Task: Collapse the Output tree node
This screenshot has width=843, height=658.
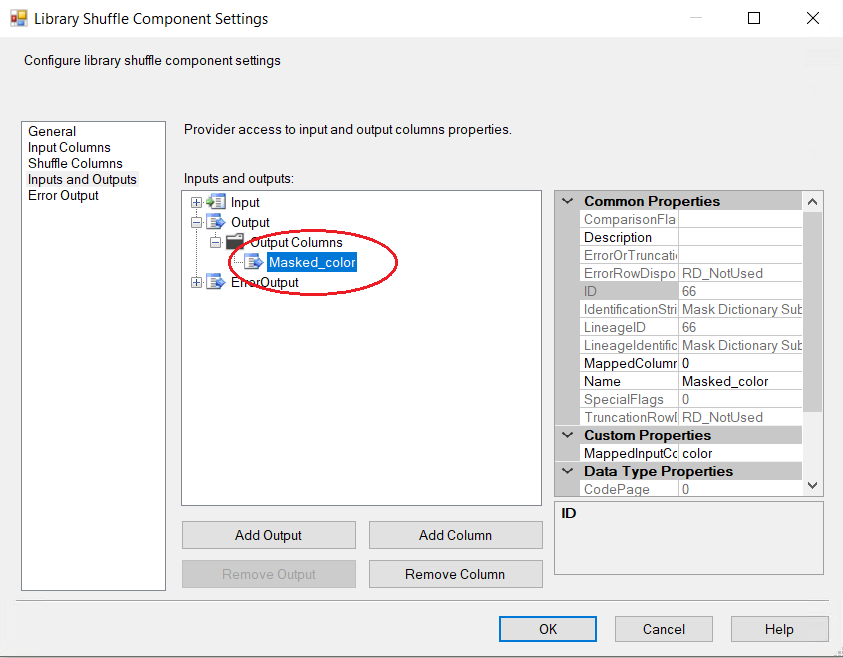Action: (x=196, y=222)
